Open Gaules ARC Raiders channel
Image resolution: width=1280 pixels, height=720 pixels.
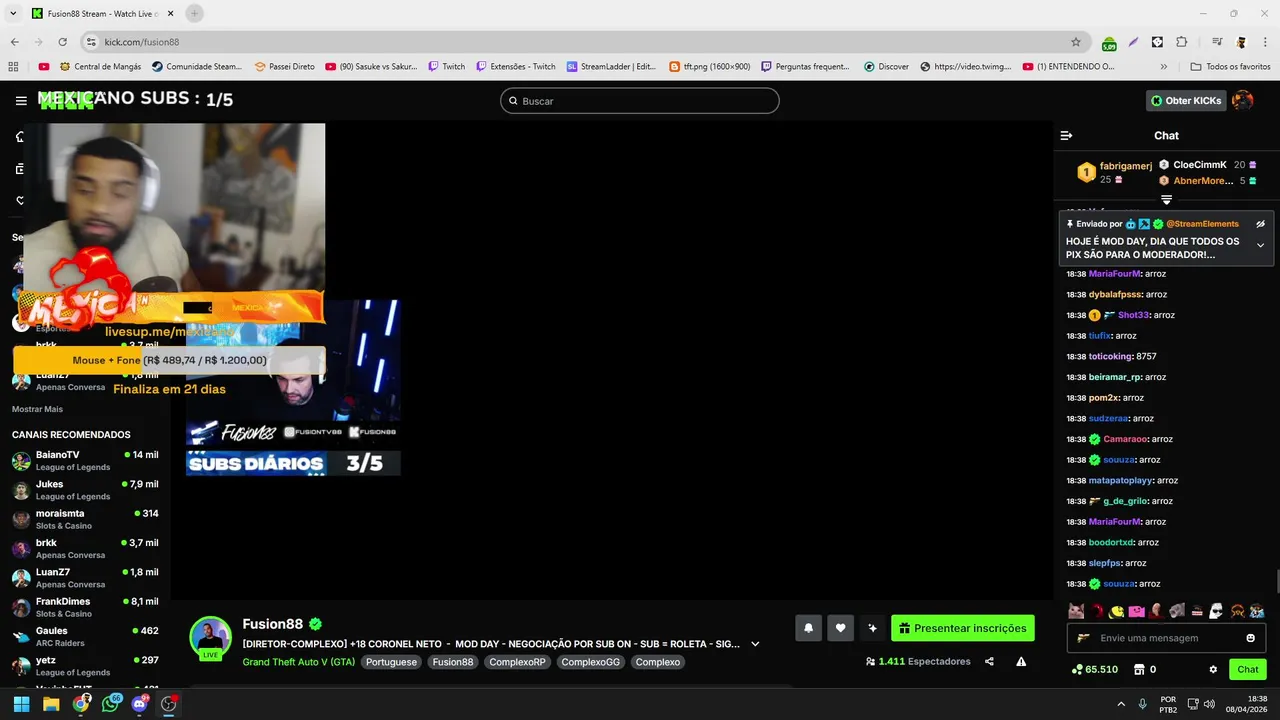[x=85, y=637]
